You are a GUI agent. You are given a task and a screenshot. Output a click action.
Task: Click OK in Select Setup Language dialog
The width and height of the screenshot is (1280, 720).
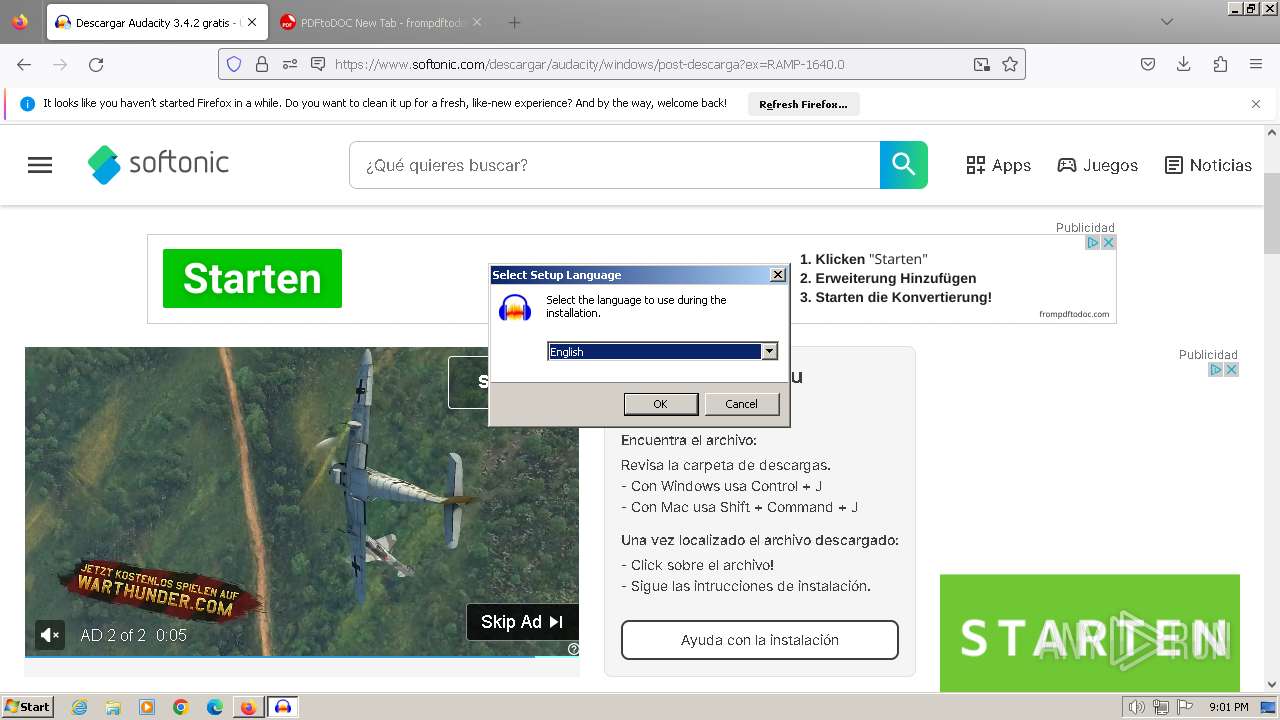(x=660, y=404)
